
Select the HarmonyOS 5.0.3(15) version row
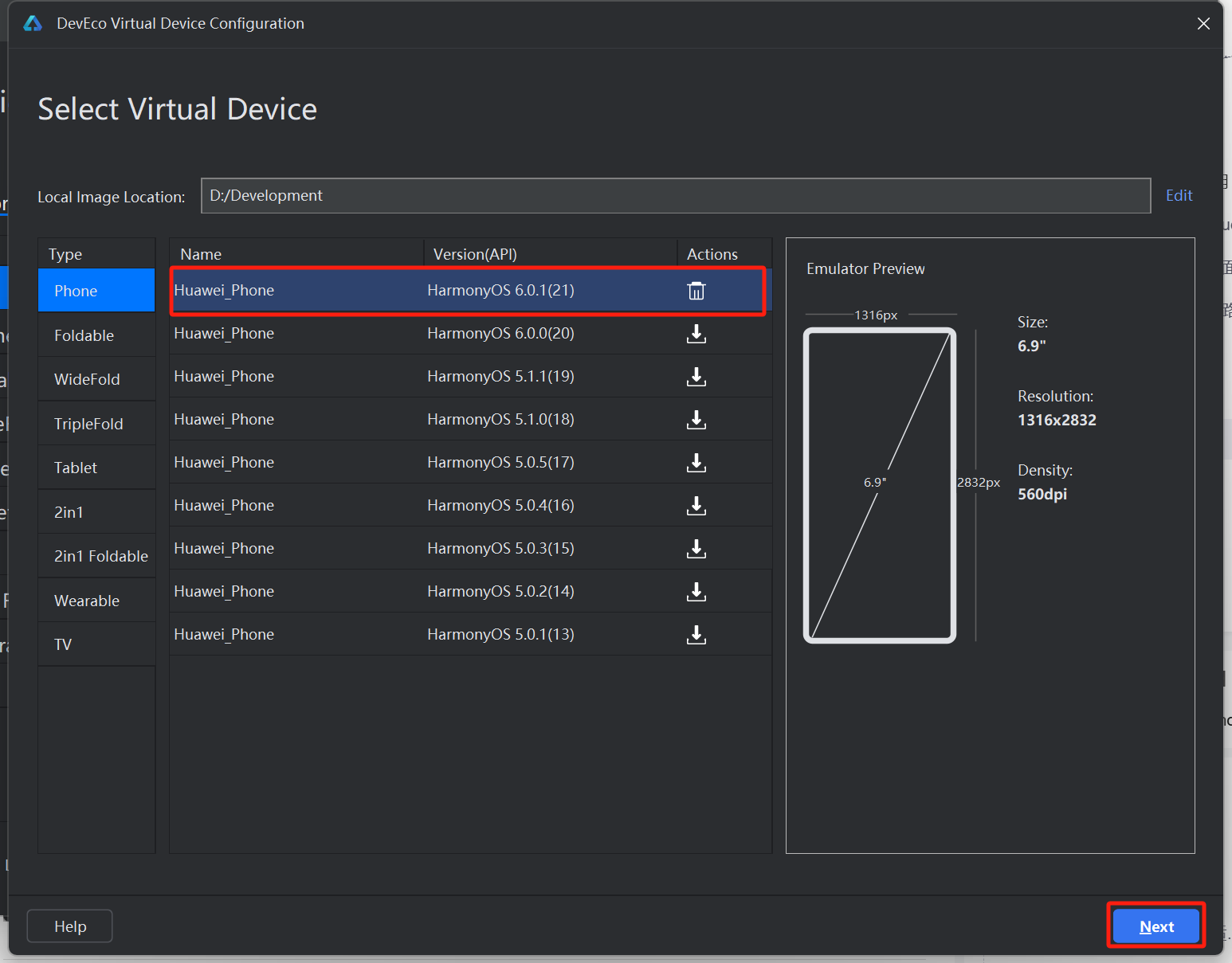[x=470, y=549]
